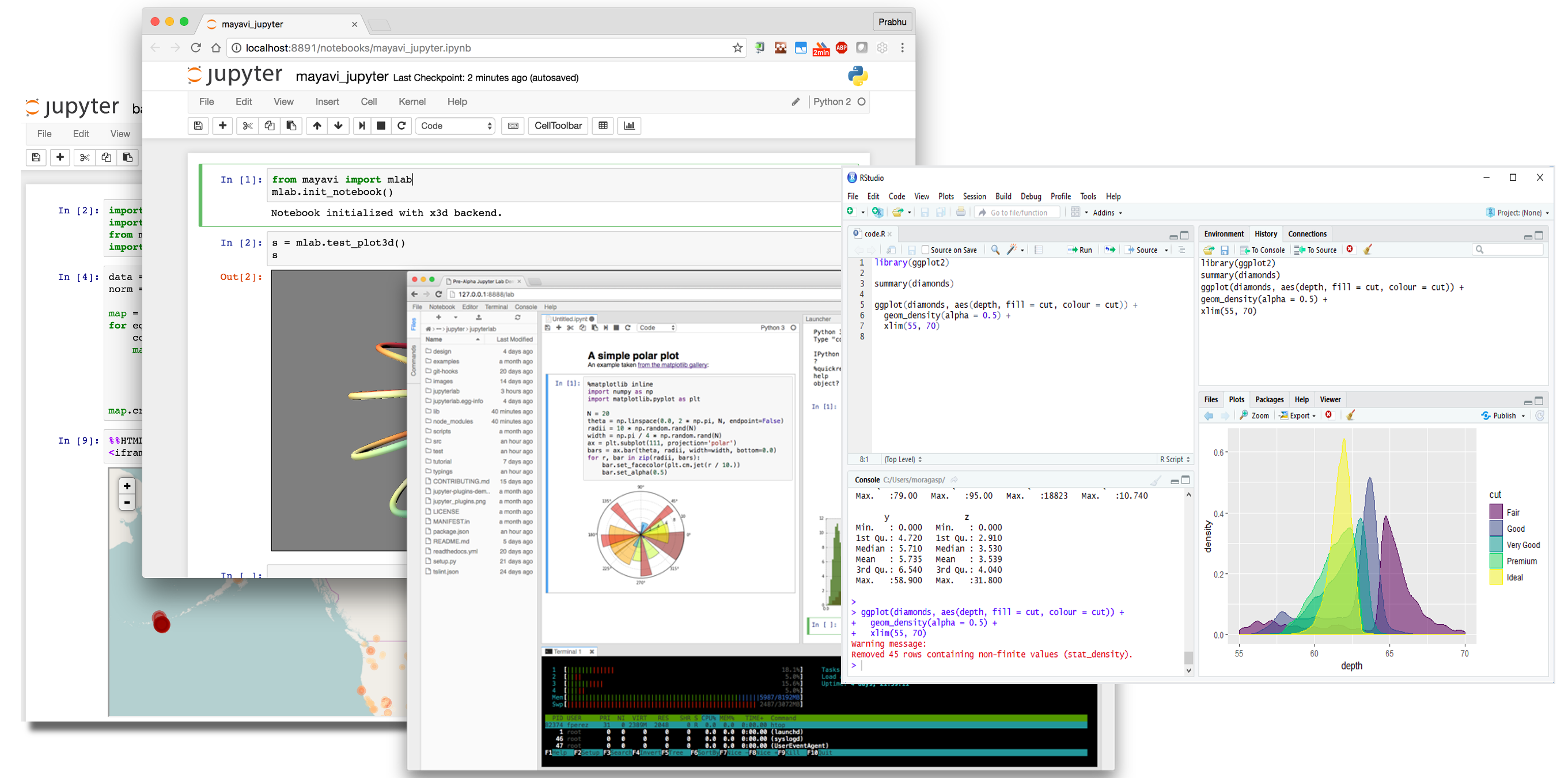This screenshot has width=1568, height=778.
Task: Click Zoom in the RStudio Plots pane
Action: click(x=1255, y=416)
